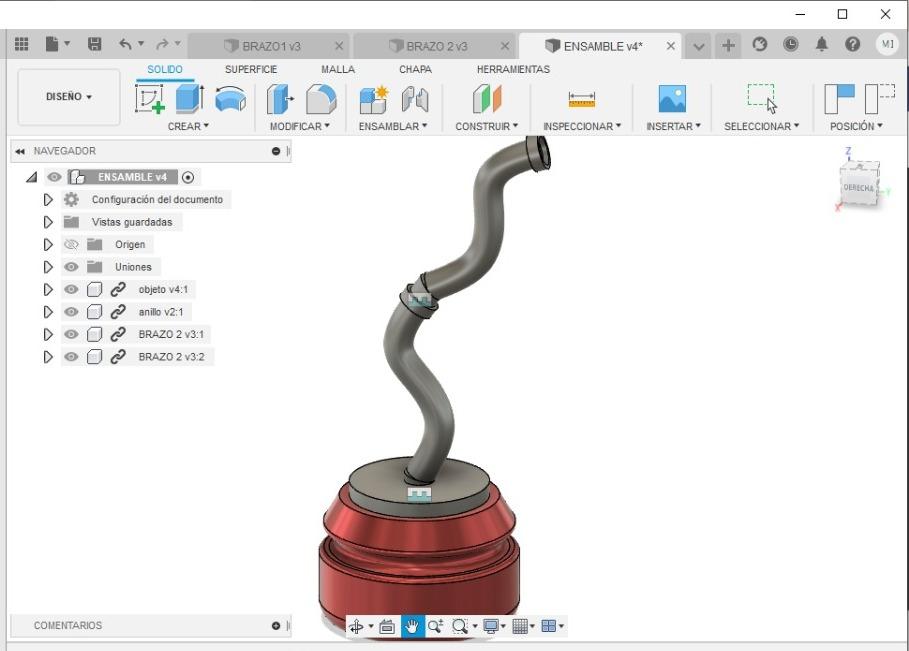Open the job status clock icon
The height and width of the screenshot is (651, 909).
pos(791,44)
